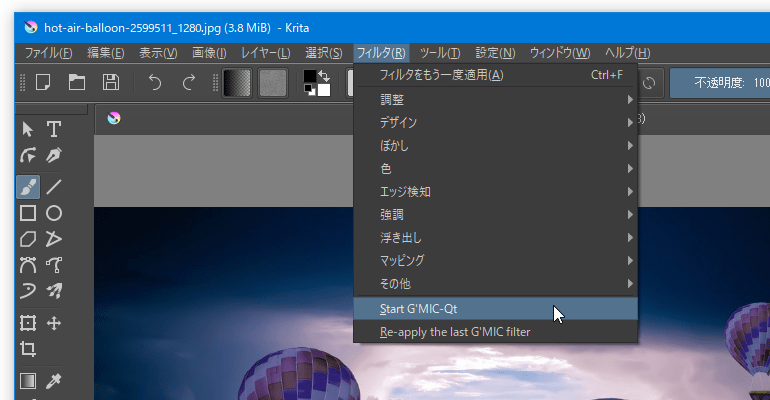Expand the ぼかし filter submenu
This screenshot has width=770, height=400.
495,146
